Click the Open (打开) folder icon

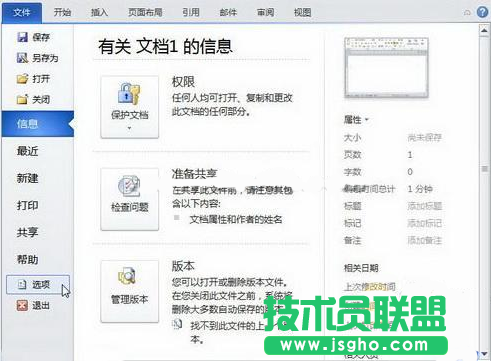click(22, 79)
